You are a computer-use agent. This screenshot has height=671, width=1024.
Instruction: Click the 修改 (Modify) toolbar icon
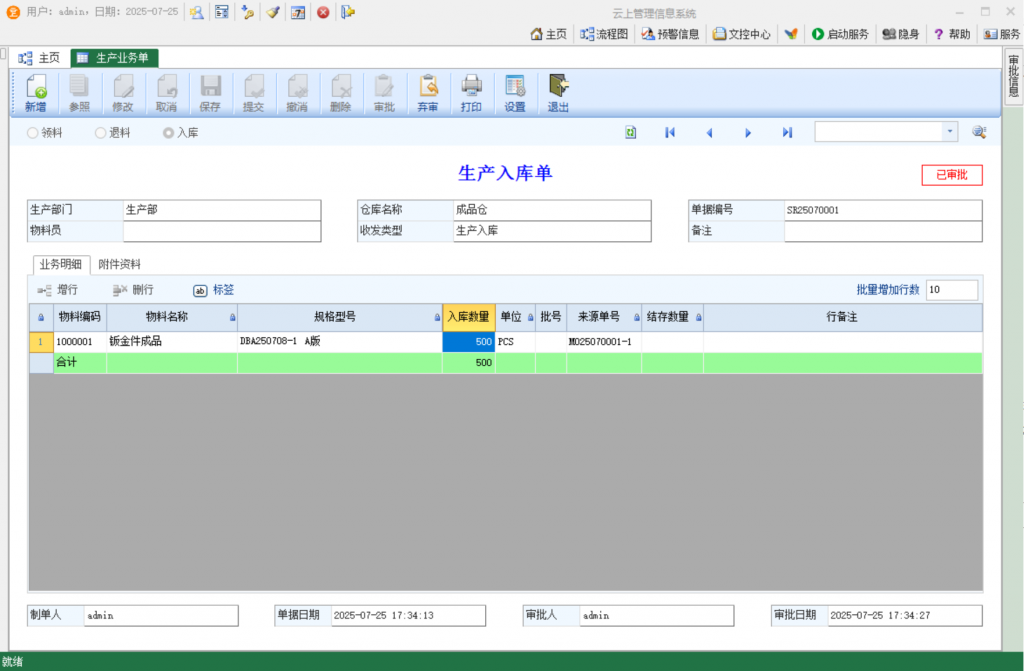[123, 93]
